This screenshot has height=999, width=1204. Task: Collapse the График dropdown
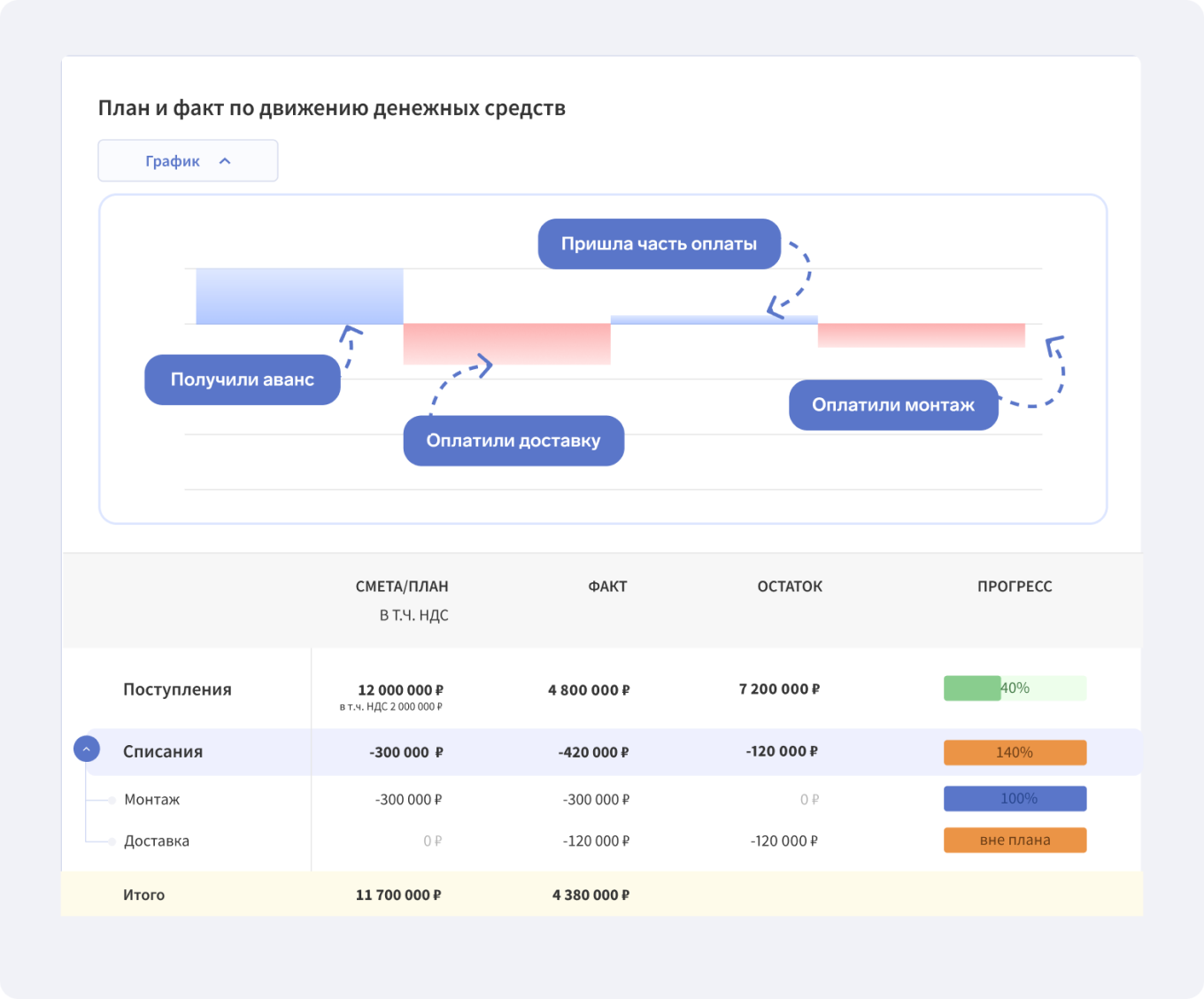click(188, 161)
